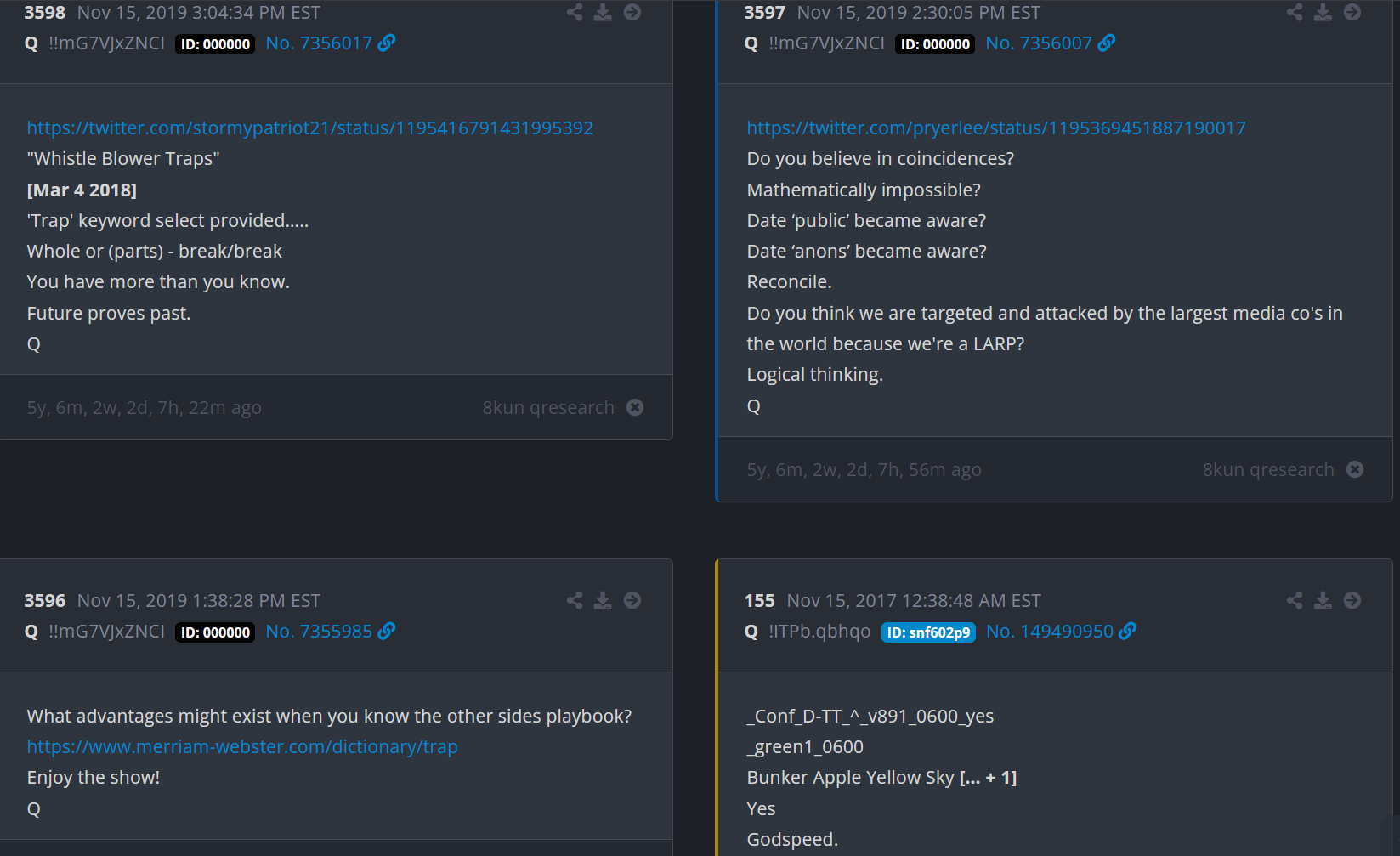Download post 3597 using its download icon
This screenshot has width=1400, height=856.
pyautogui.click(x=1323, y=12)
